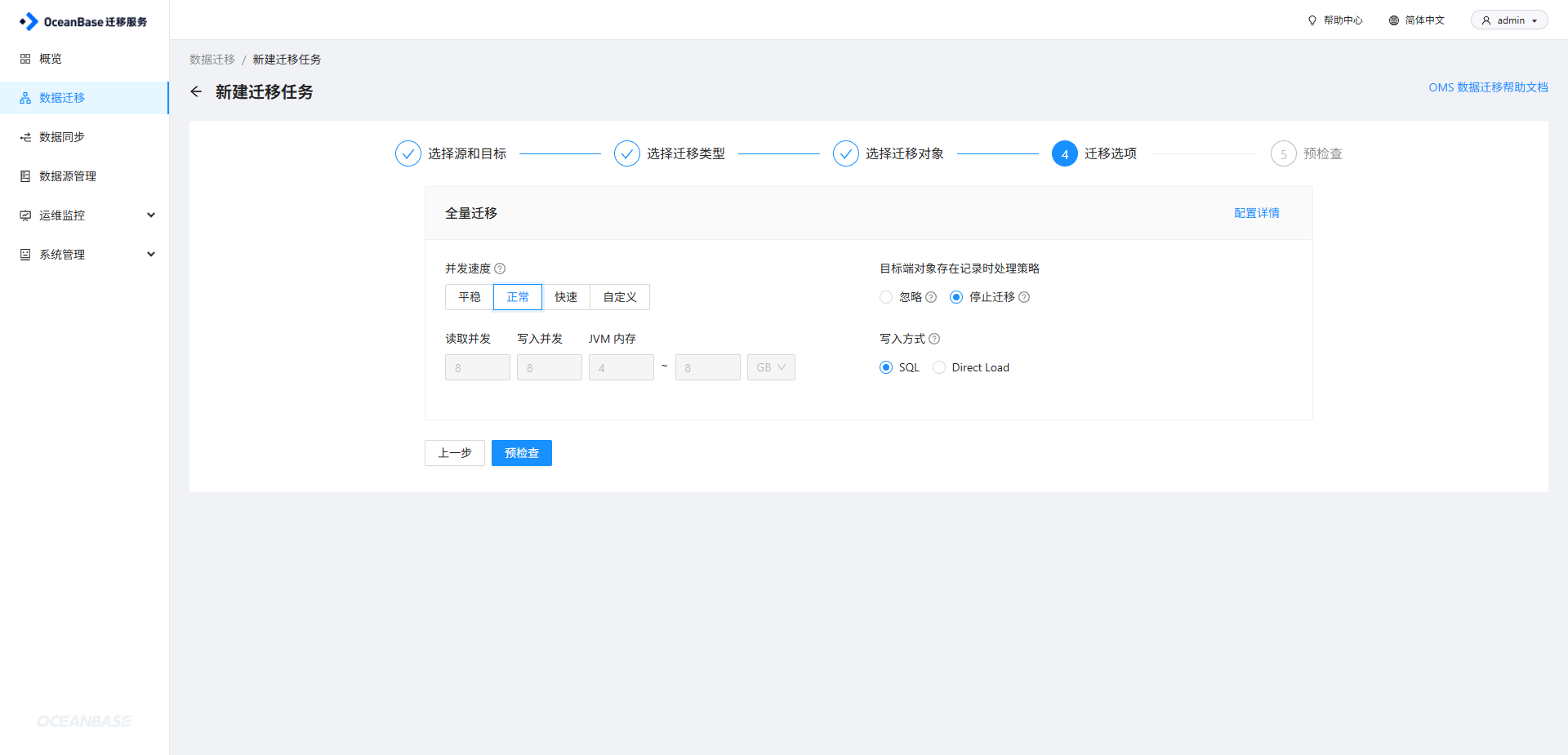The height and width of the screenshot is (755, 1568).
Task: Click the blue 预检查 button
Action: pyautogui.click(x=522, y=453)
